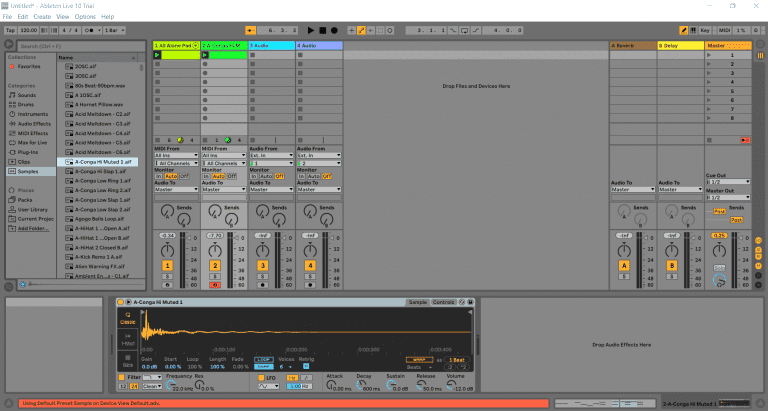Launch the clip in track 1 first slot
768x411 pixels.
click(157, 55)
